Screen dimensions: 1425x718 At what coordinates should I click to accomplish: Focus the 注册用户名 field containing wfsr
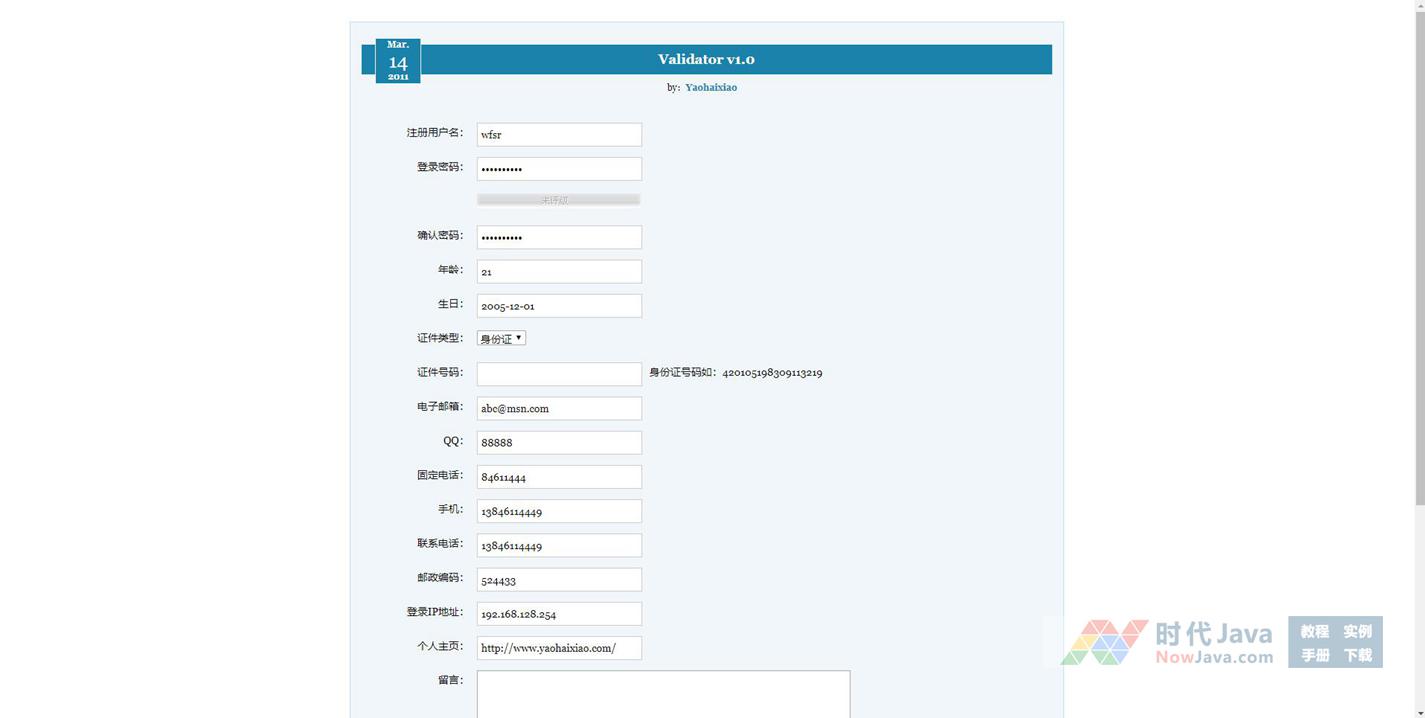[x=559, y=135]
